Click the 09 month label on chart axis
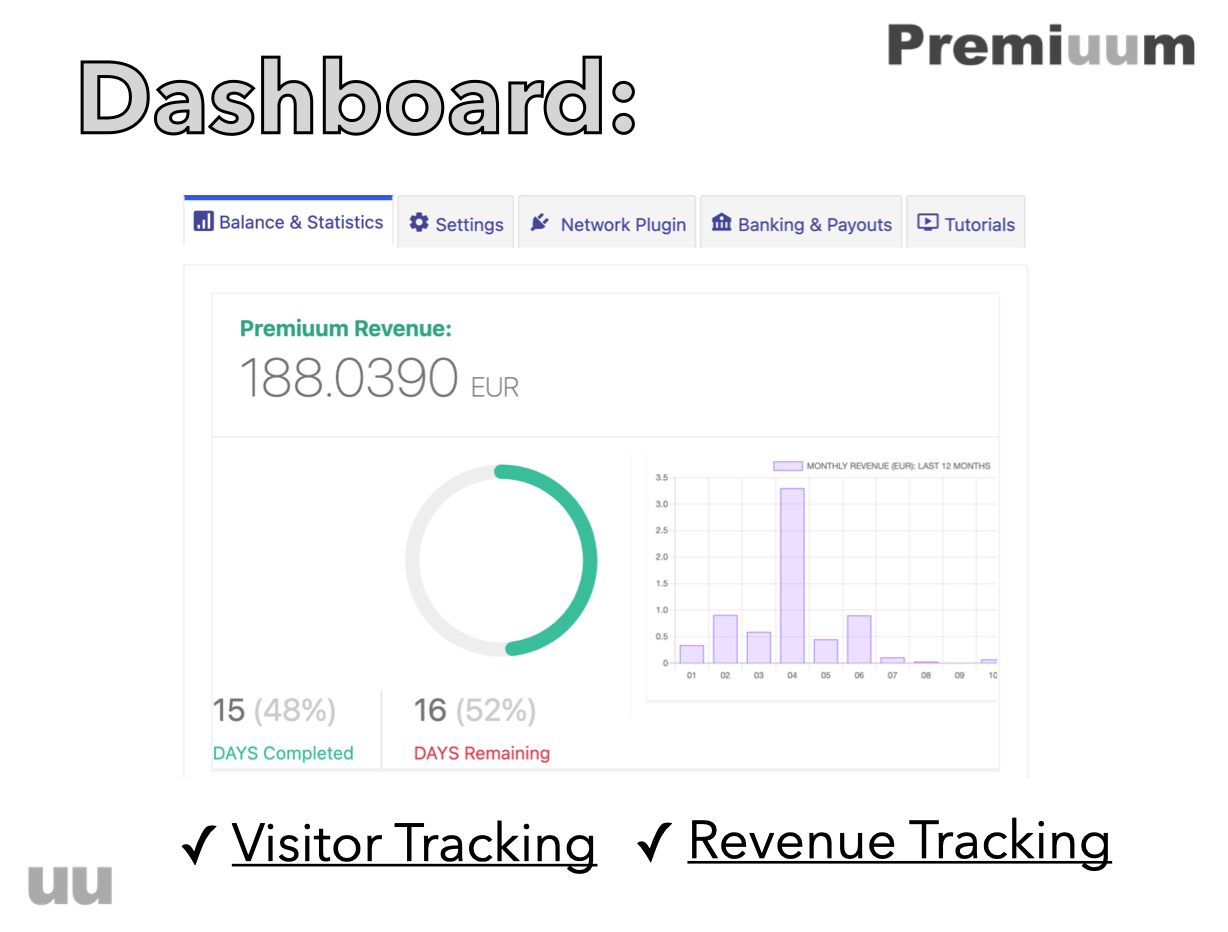Screen dimensions: 1228x932 click(x=960, y=676)
